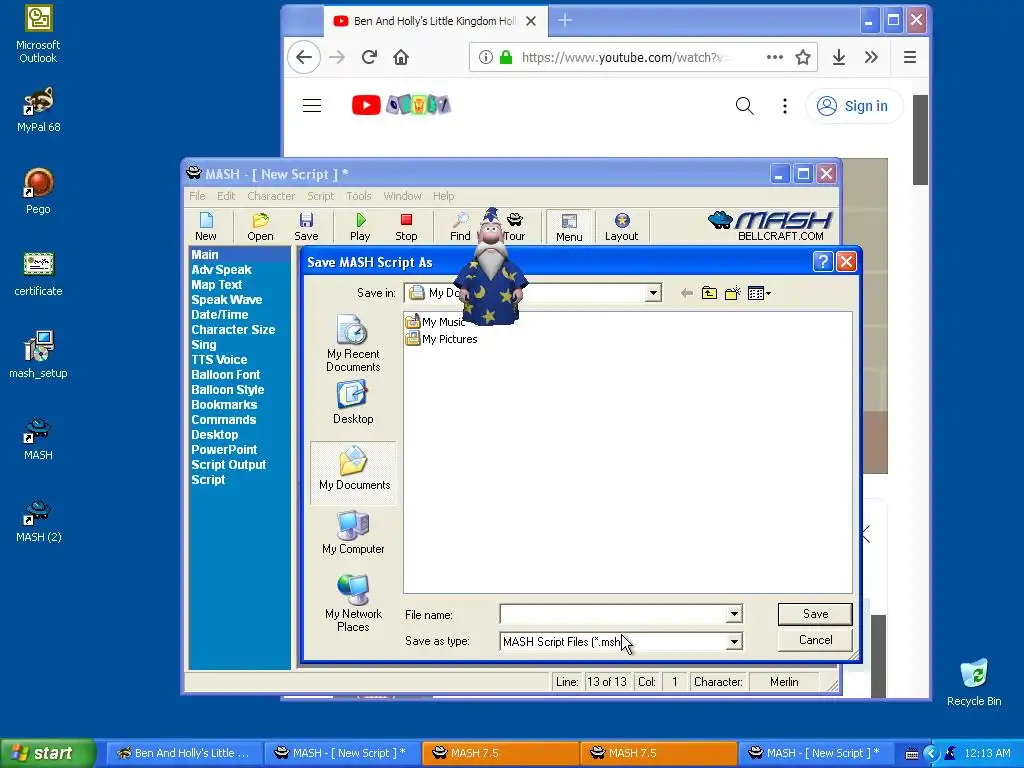Select the My Music folder
This screenshot has height=768, width=1024.
(435, 322)
